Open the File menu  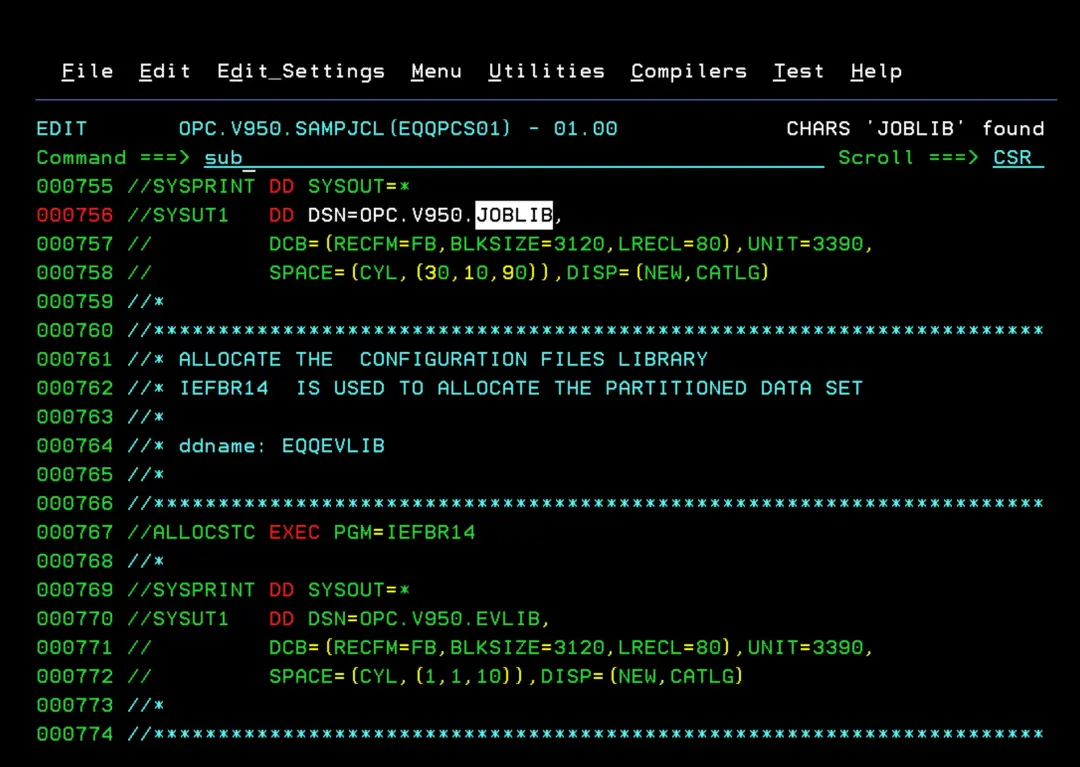click(87, 72)
